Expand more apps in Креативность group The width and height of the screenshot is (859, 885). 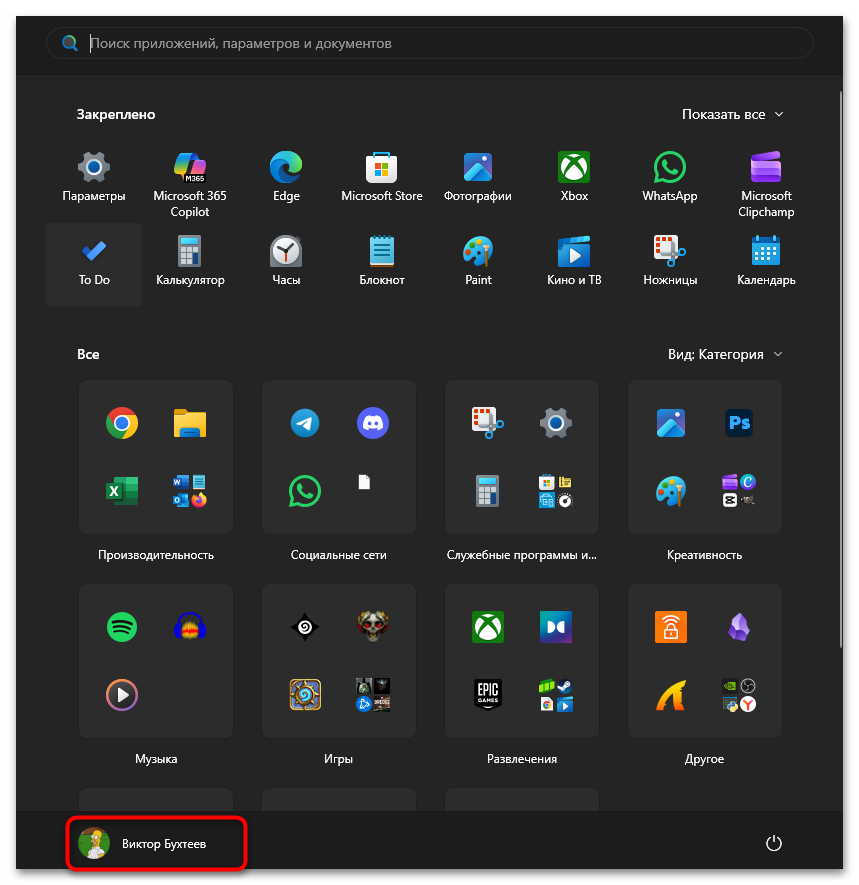coord(739,490)
